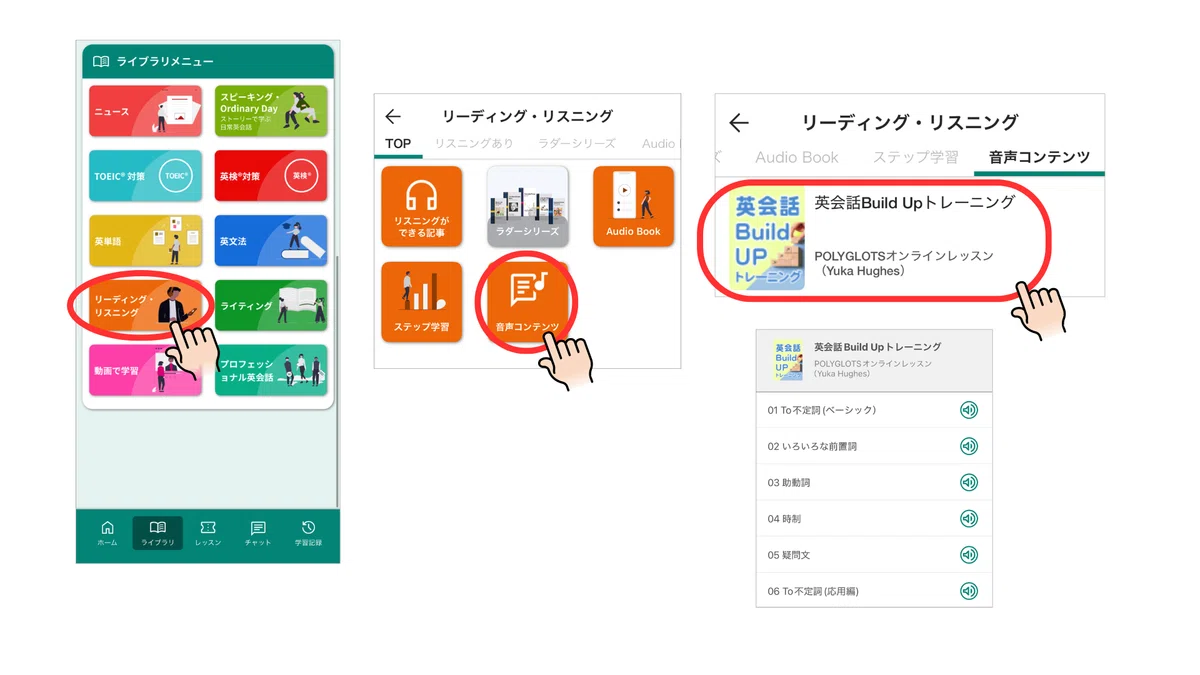This screenshot has height=675, width=1200.
Task: Open レッスン in bottom navigation
Action: tap(208, 534)
